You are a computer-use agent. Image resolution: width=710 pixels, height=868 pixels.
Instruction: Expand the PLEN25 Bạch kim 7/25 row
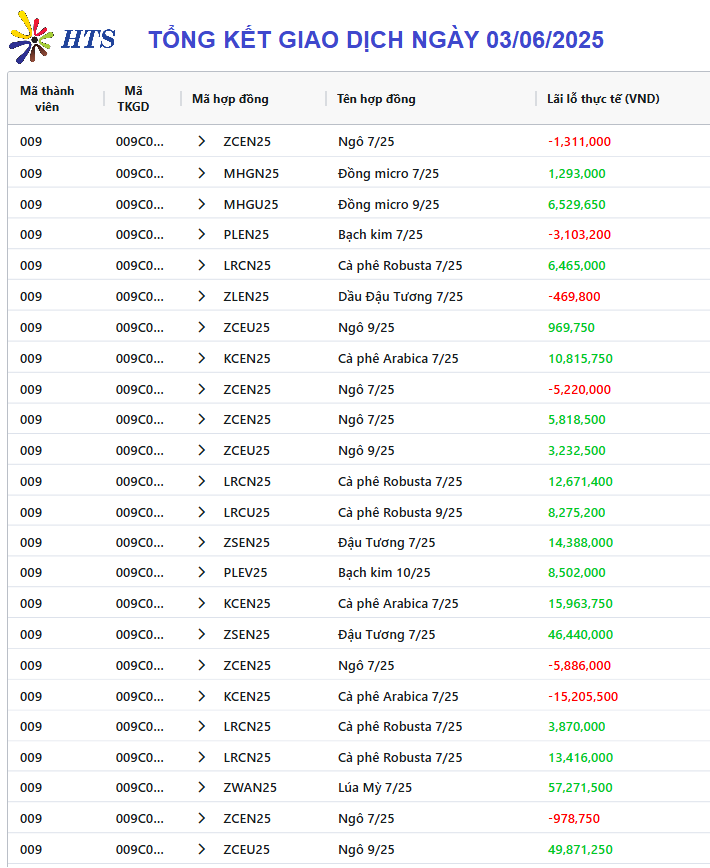tap(201, 234)
